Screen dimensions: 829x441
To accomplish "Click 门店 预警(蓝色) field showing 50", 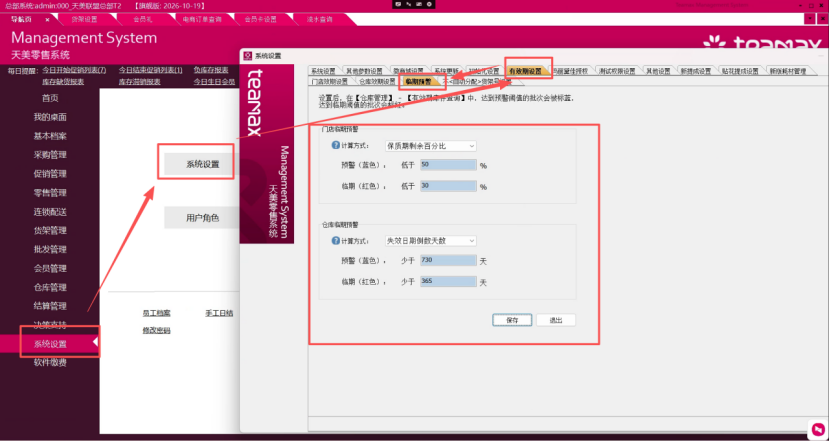I will pos(448,165).
